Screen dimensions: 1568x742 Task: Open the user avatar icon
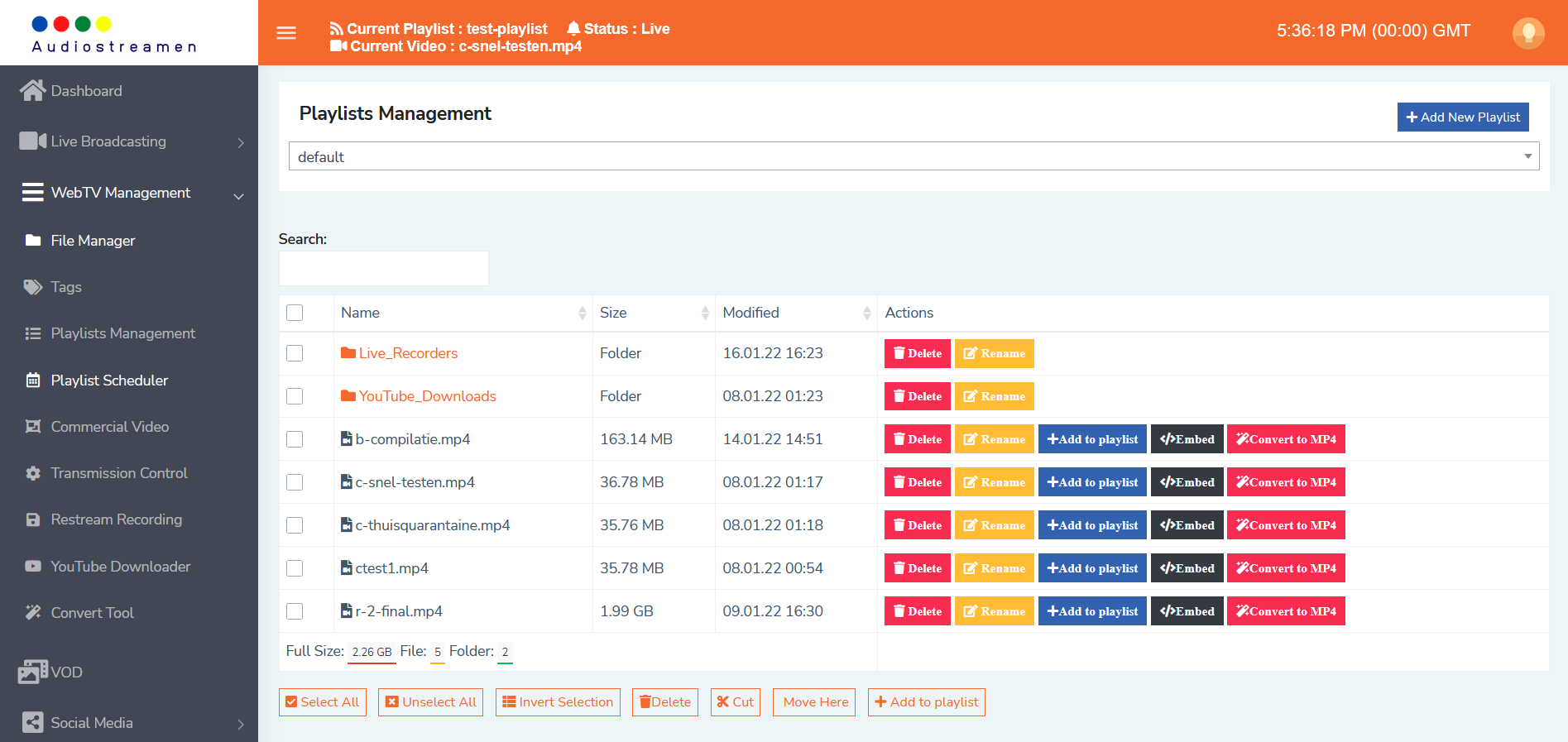(x=1527, y=33)
